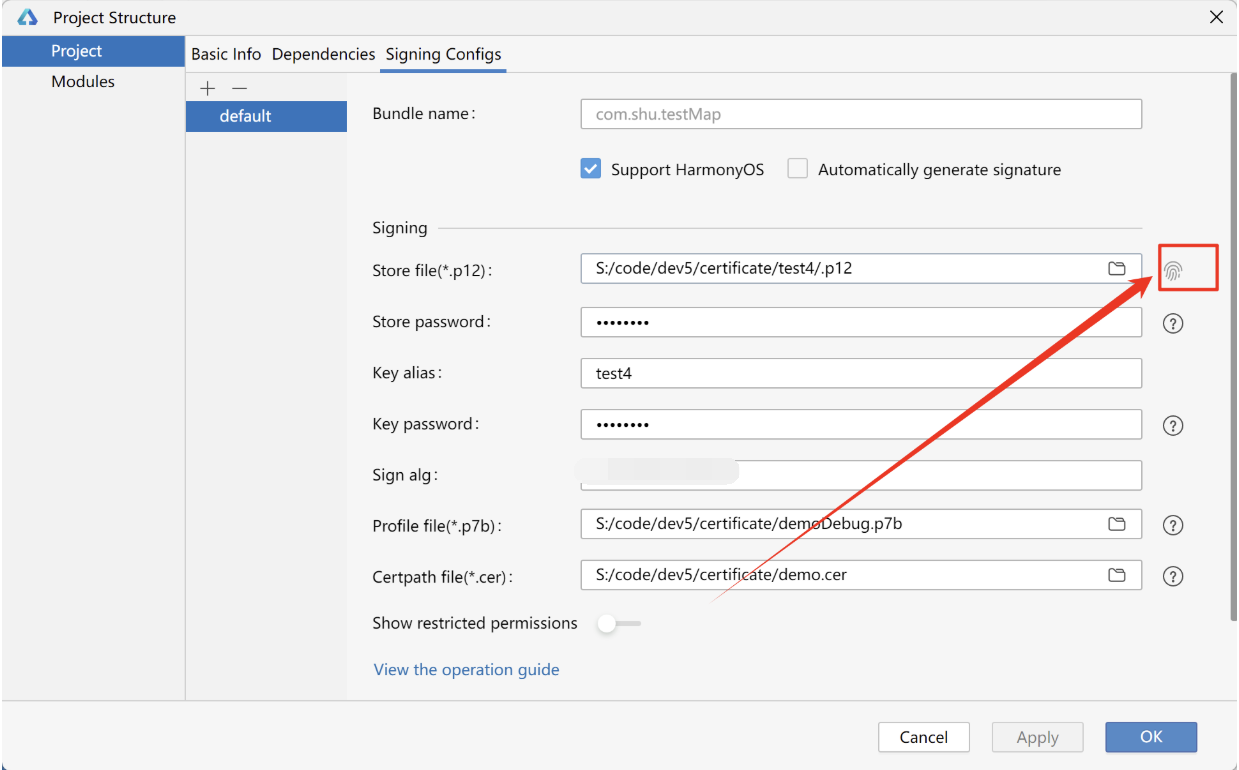Click the Cancel button

pyautogui.click(x=923, y=737)
